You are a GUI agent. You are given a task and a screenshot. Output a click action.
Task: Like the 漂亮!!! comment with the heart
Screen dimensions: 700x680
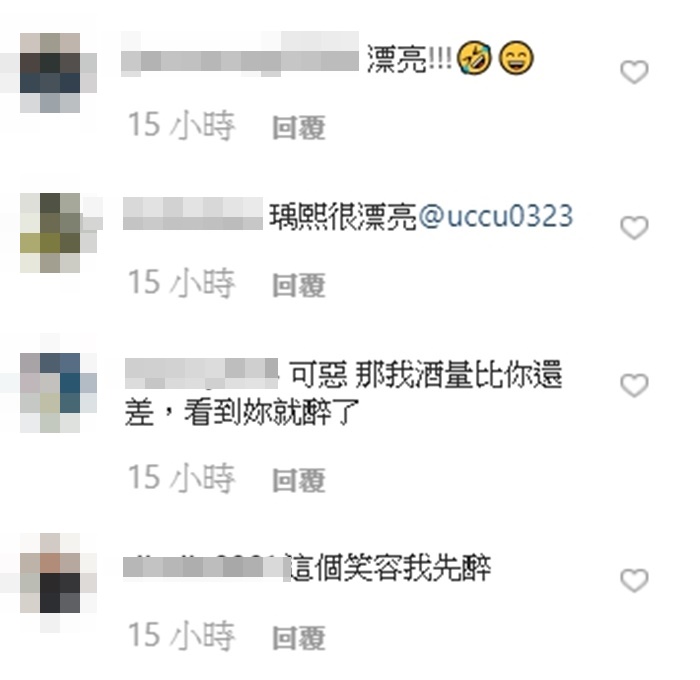[x=634, y=72]
